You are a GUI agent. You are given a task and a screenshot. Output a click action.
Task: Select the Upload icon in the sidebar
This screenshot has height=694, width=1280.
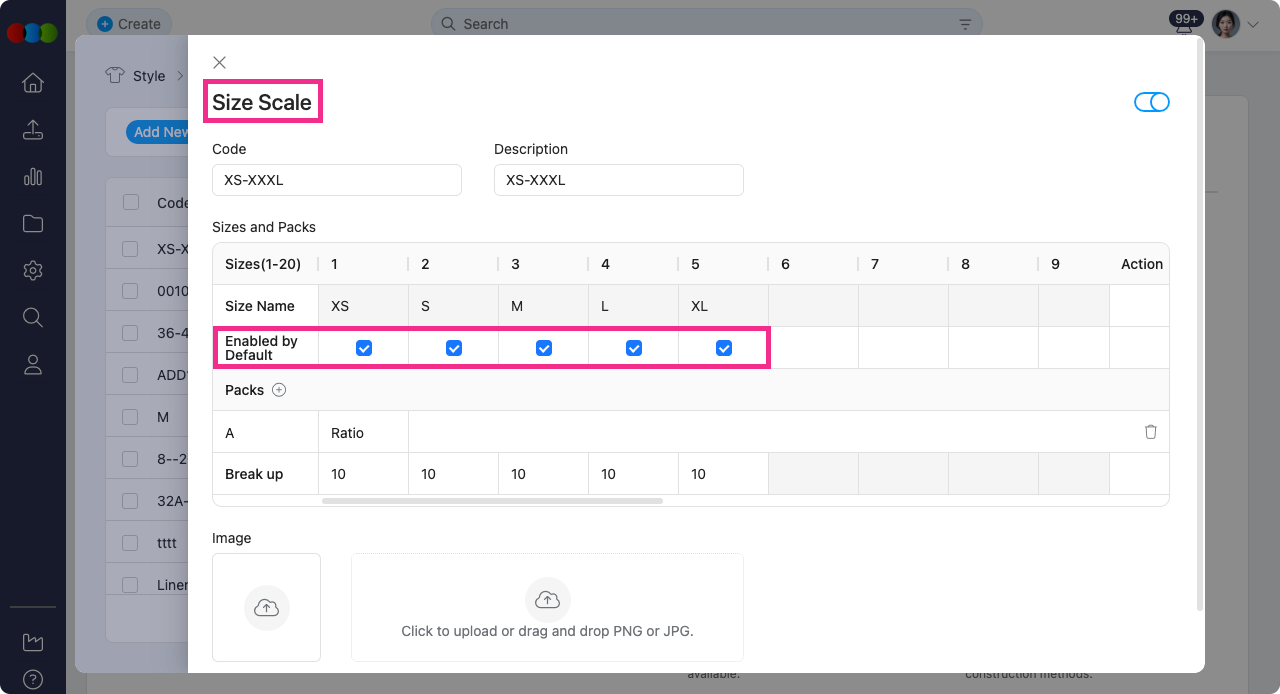point(33,130)
